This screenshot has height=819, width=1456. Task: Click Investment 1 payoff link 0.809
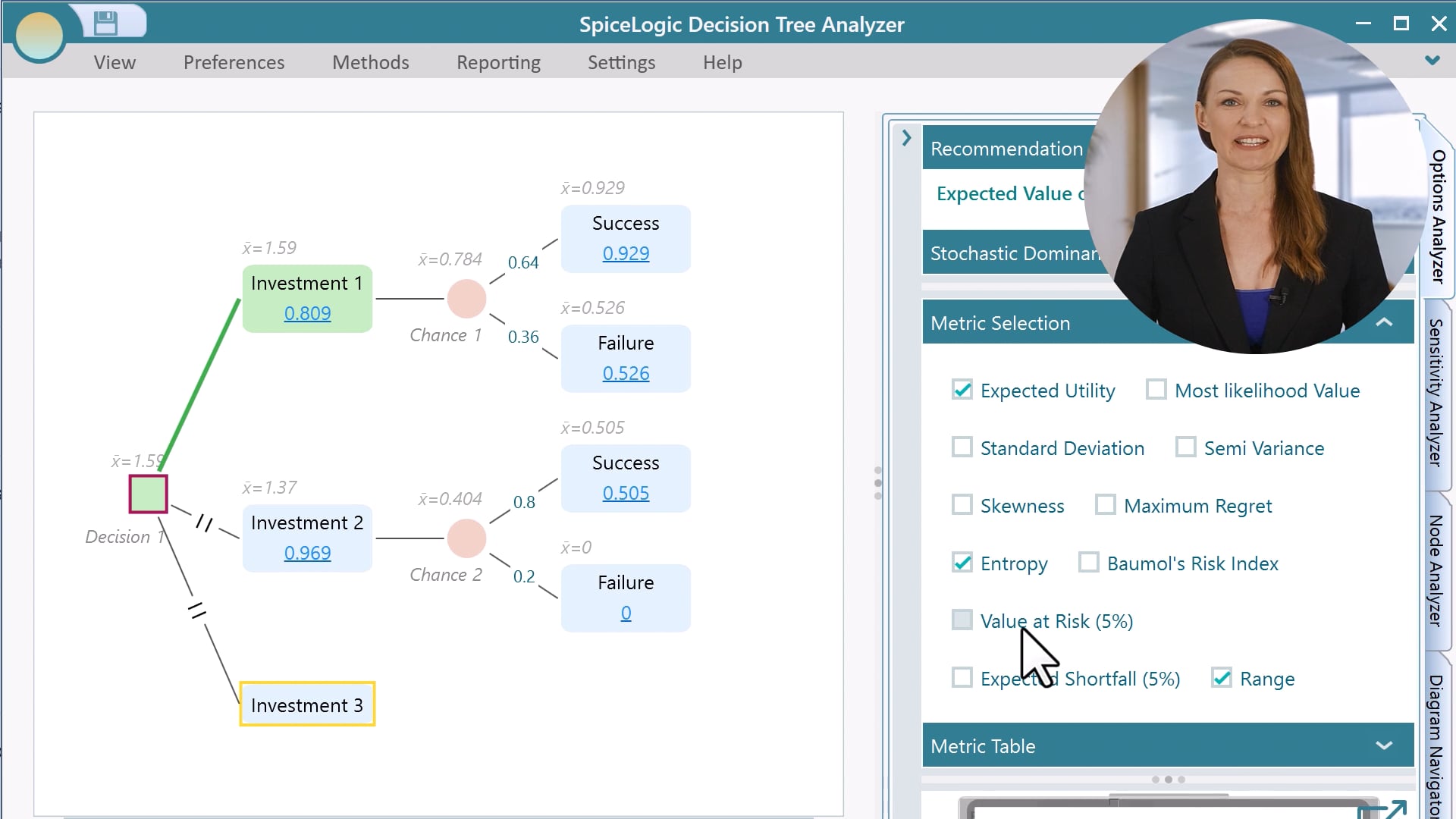[307, 313]
